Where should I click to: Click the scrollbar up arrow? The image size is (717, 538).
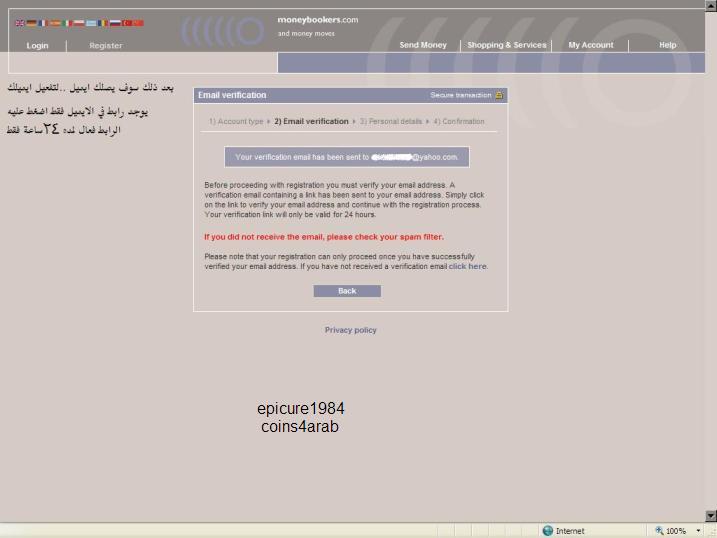tap(711, 5)
